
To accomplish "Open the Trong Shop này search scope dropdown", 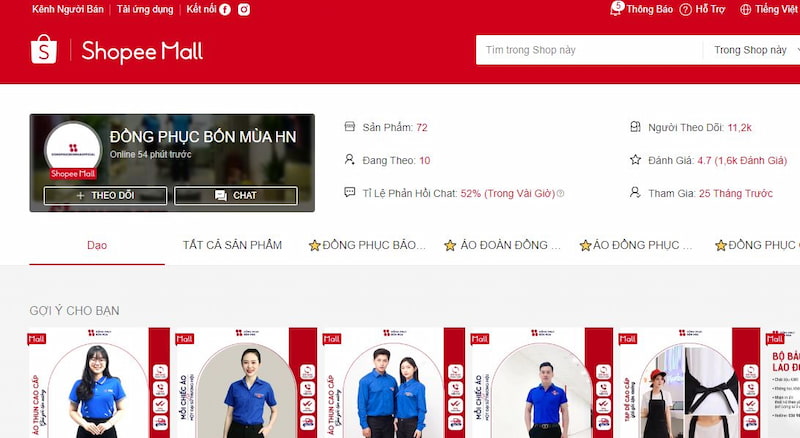I will 754,50.
